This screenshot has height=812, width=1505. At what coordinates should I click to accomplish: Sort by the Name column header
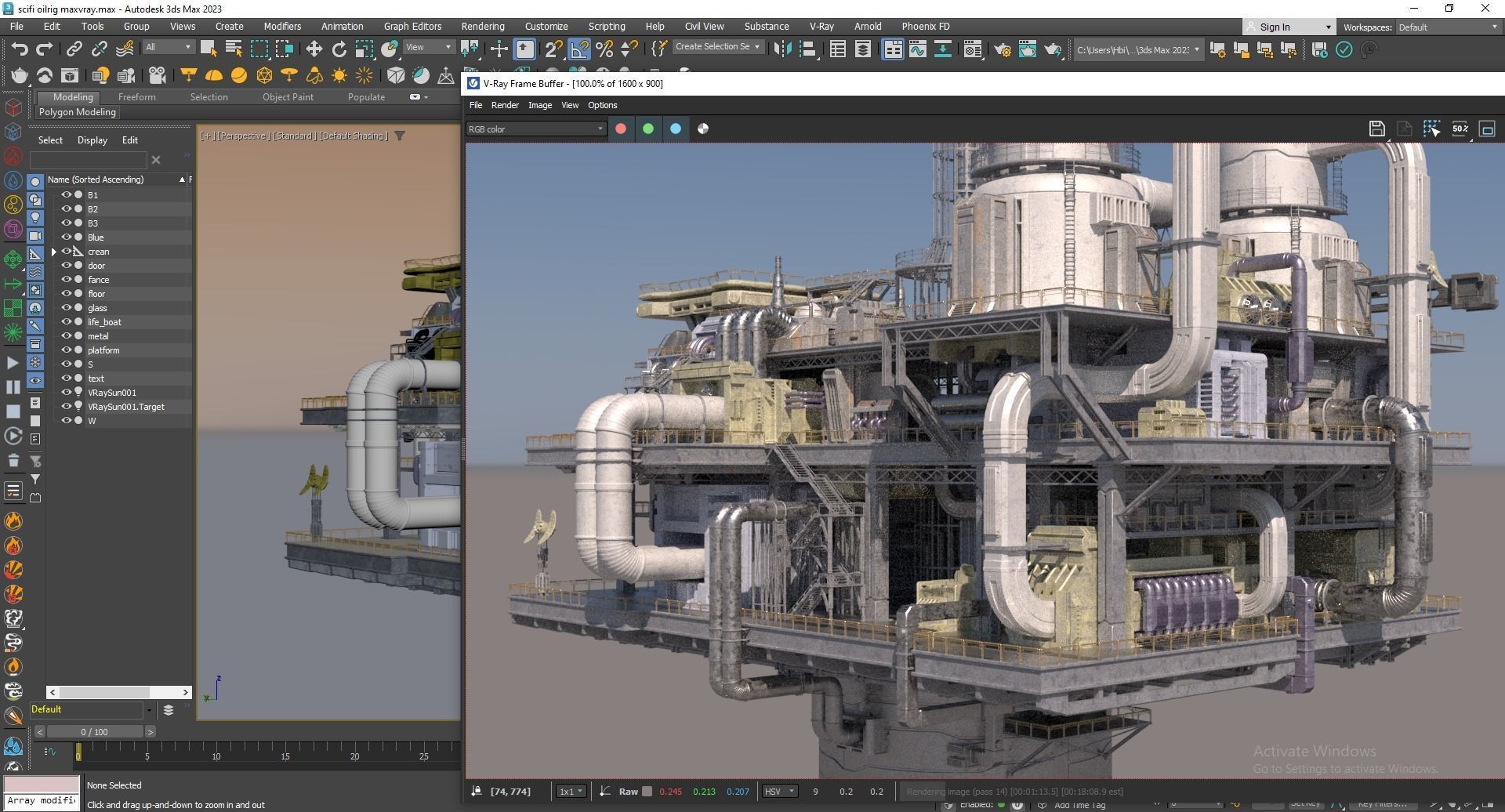click(x=114, y=179)
